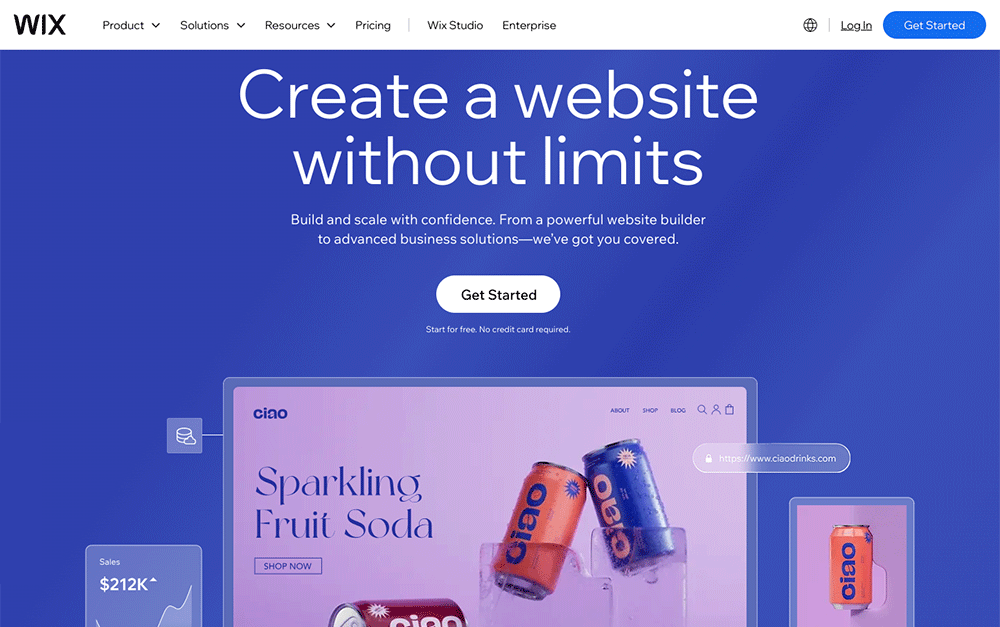Go to Wix Studio

point(455,25)
